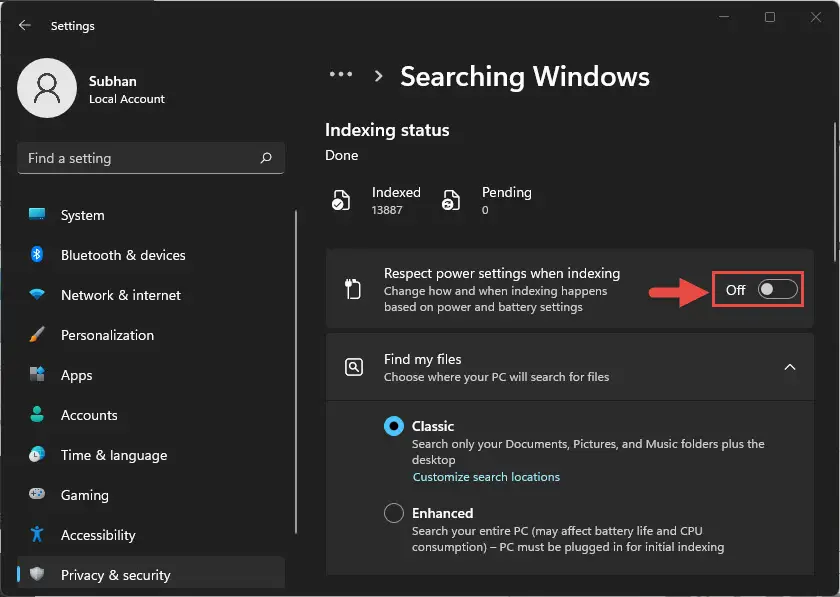
Task: Click the search magnifier icon in Find a setting
Action: click(x=266, y=158)
